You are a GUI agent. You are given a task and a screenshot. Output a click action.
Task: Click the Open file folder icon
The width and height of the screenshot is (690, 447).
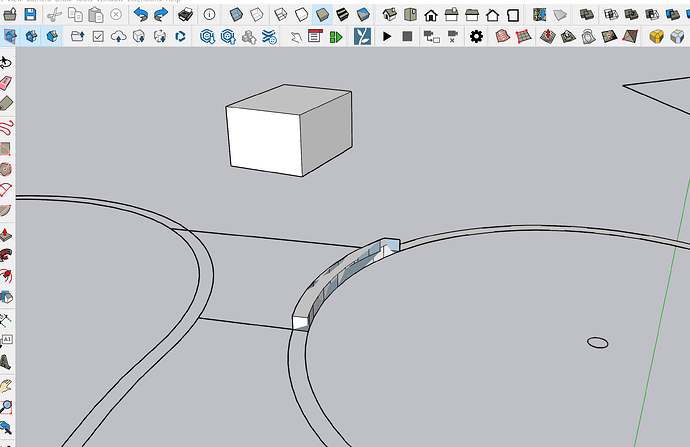(10, 15)
